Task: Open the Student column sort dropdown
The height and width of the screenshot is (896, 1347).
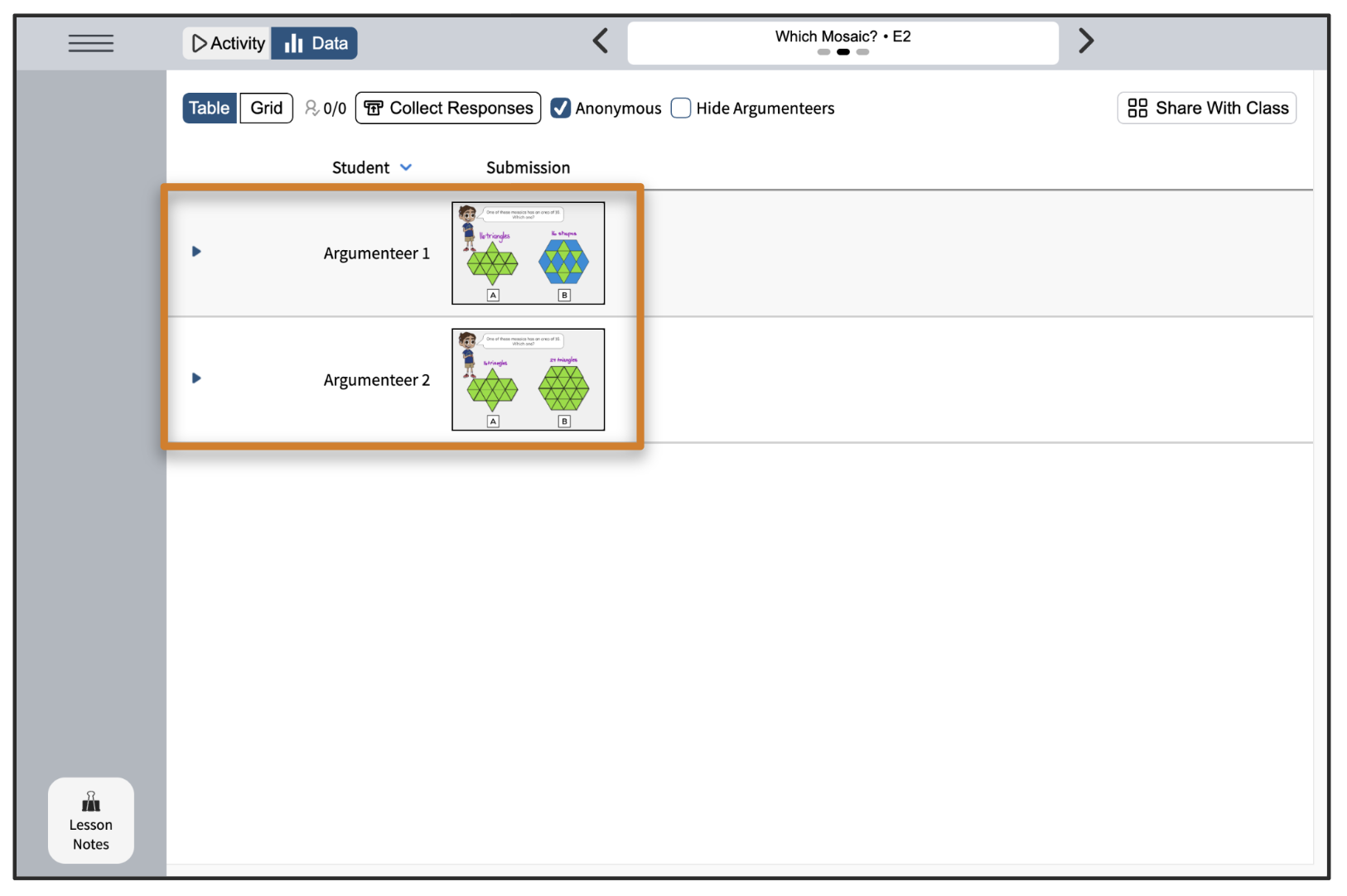Action: pos(406,167)
